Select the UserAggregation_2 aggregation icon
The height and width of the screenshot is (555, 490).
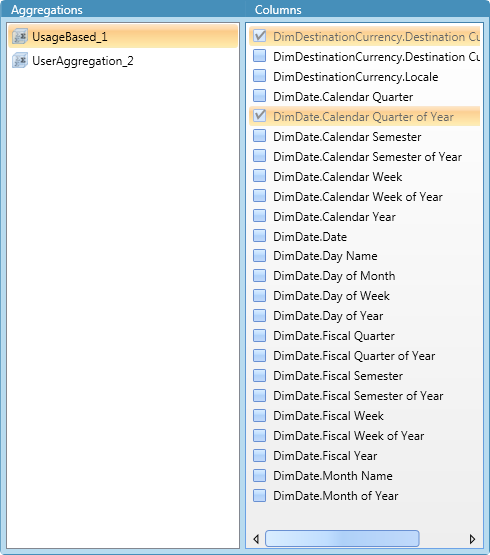19,61
